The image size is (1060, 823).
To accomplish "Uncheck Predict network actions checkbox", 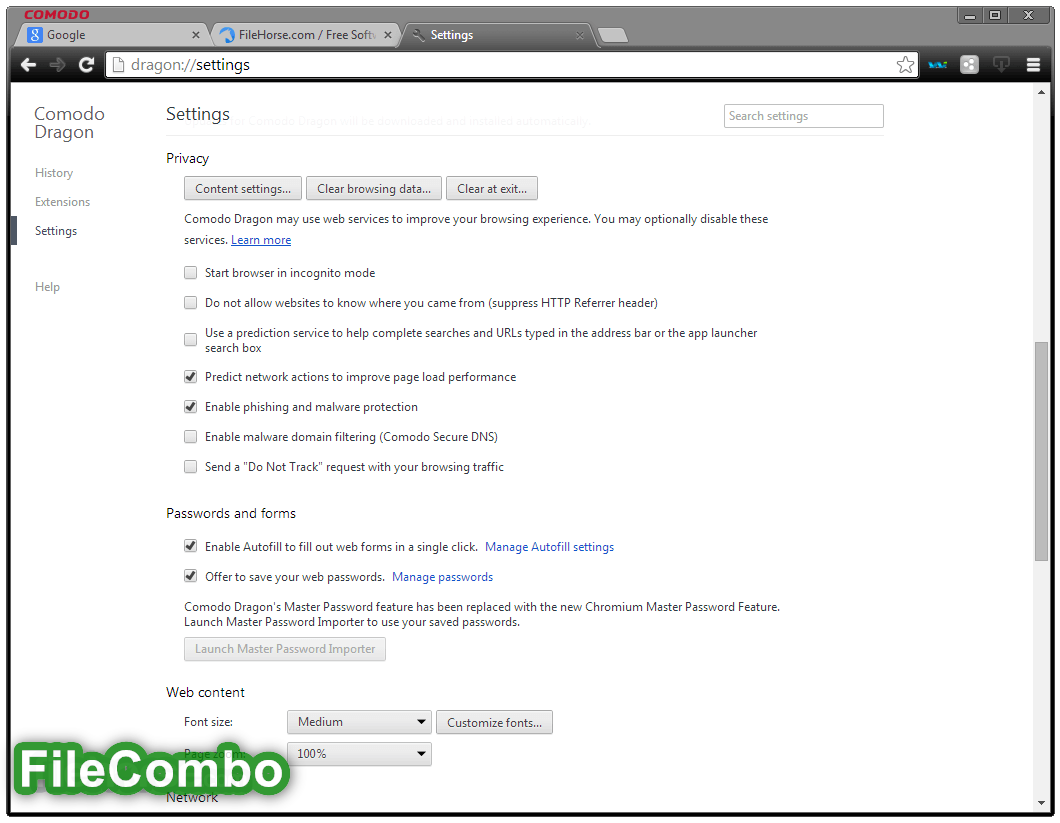I will (191, 377).
